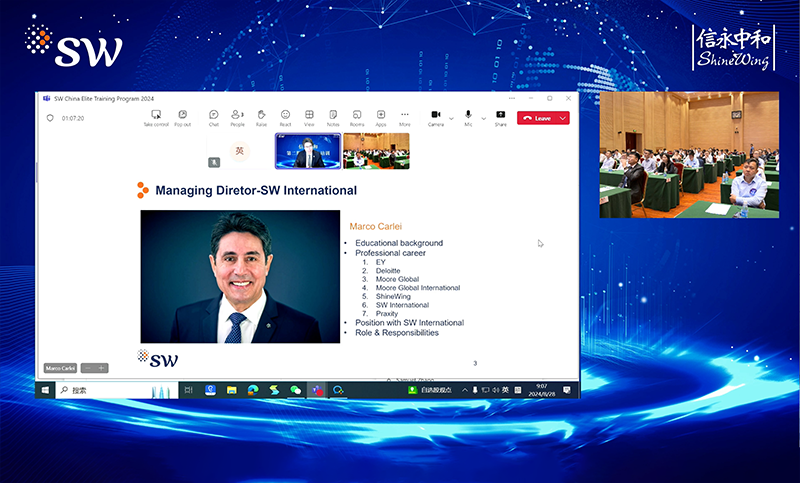Open Microsoft Edge from the taskbar
800x483 pixels.
coord(253,390)
